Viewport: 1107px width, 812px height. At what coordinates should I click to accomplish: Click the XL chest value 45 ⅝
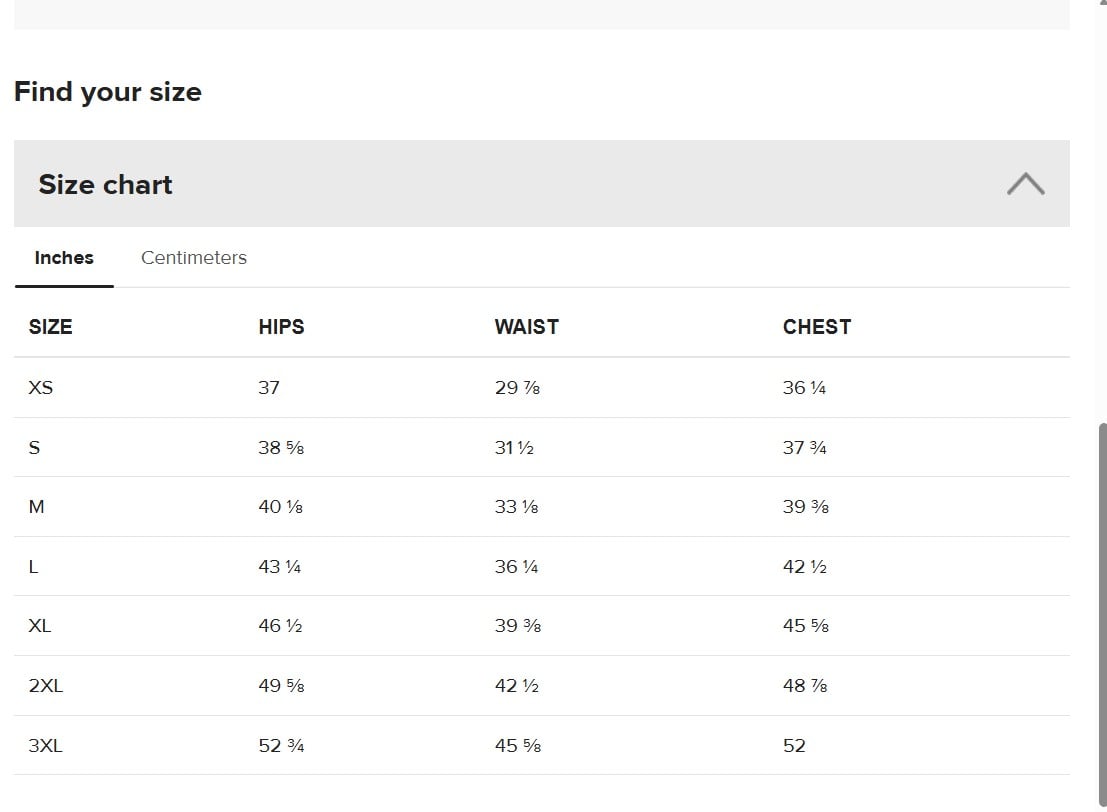[805, 626]
